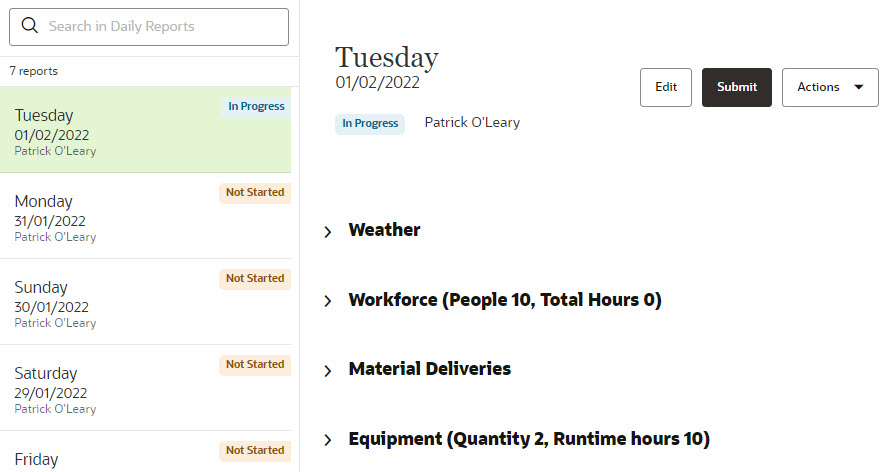
Task: Expand the Weather section chevron
Action: pos(328,231)
